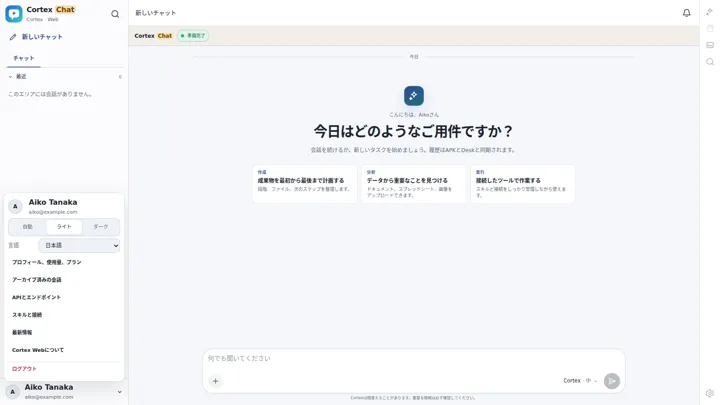Choose the 成果物を最初から最後まで計画する card
The image size is (720, 405).
pos(305,184)
